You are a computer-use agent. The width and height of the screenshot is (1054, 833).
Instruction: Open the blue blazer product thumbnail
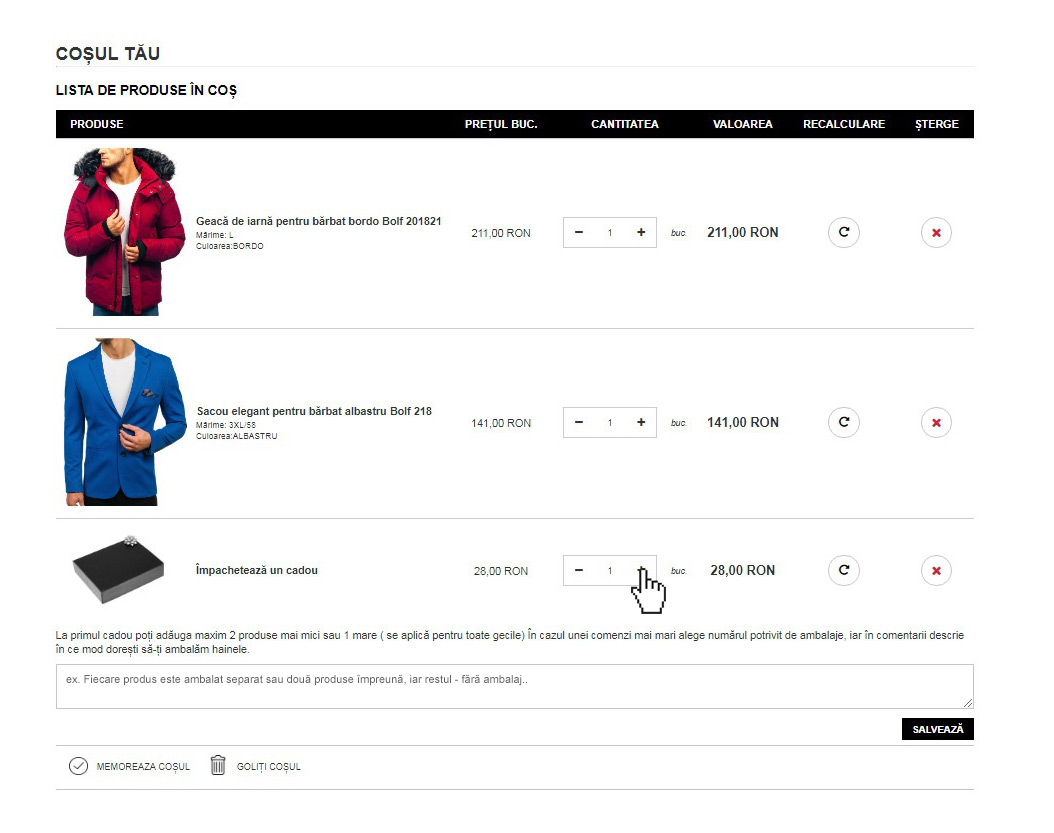tap(123, 422)
